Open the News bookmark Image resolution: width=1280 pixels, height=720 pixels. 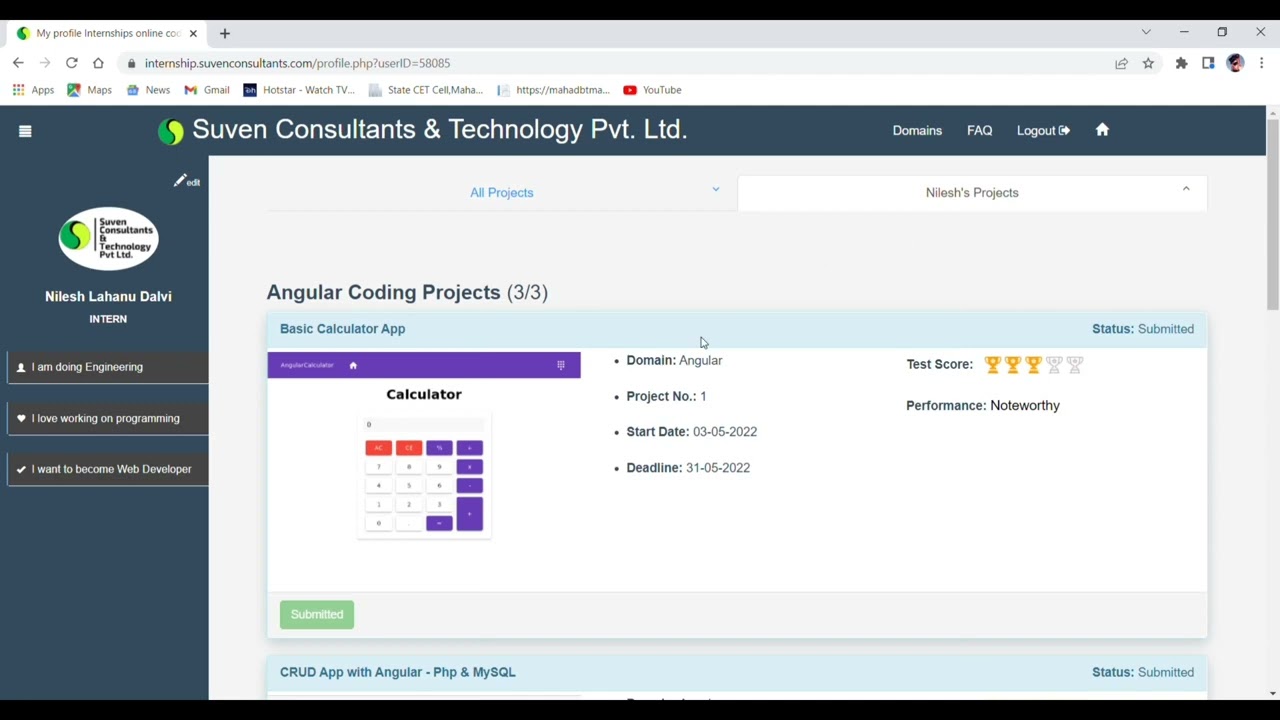click(148, 90)
